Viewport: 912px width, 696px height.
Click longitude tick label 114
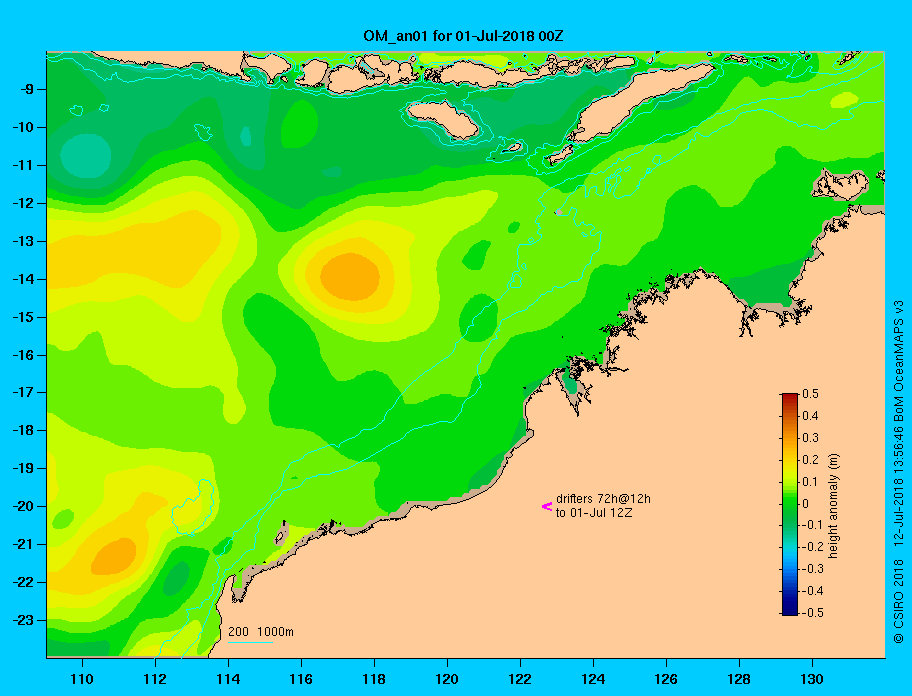pyautogui.click(x=228, y=679)
